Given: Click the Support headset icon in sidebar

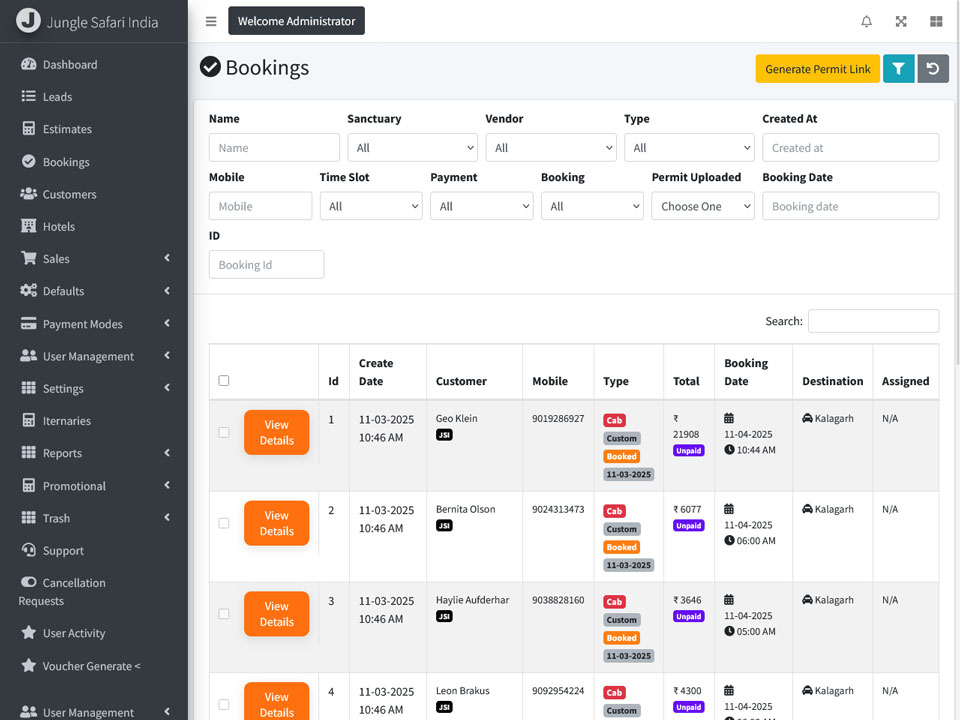Looking at the screenshot, I should [29, 549].
